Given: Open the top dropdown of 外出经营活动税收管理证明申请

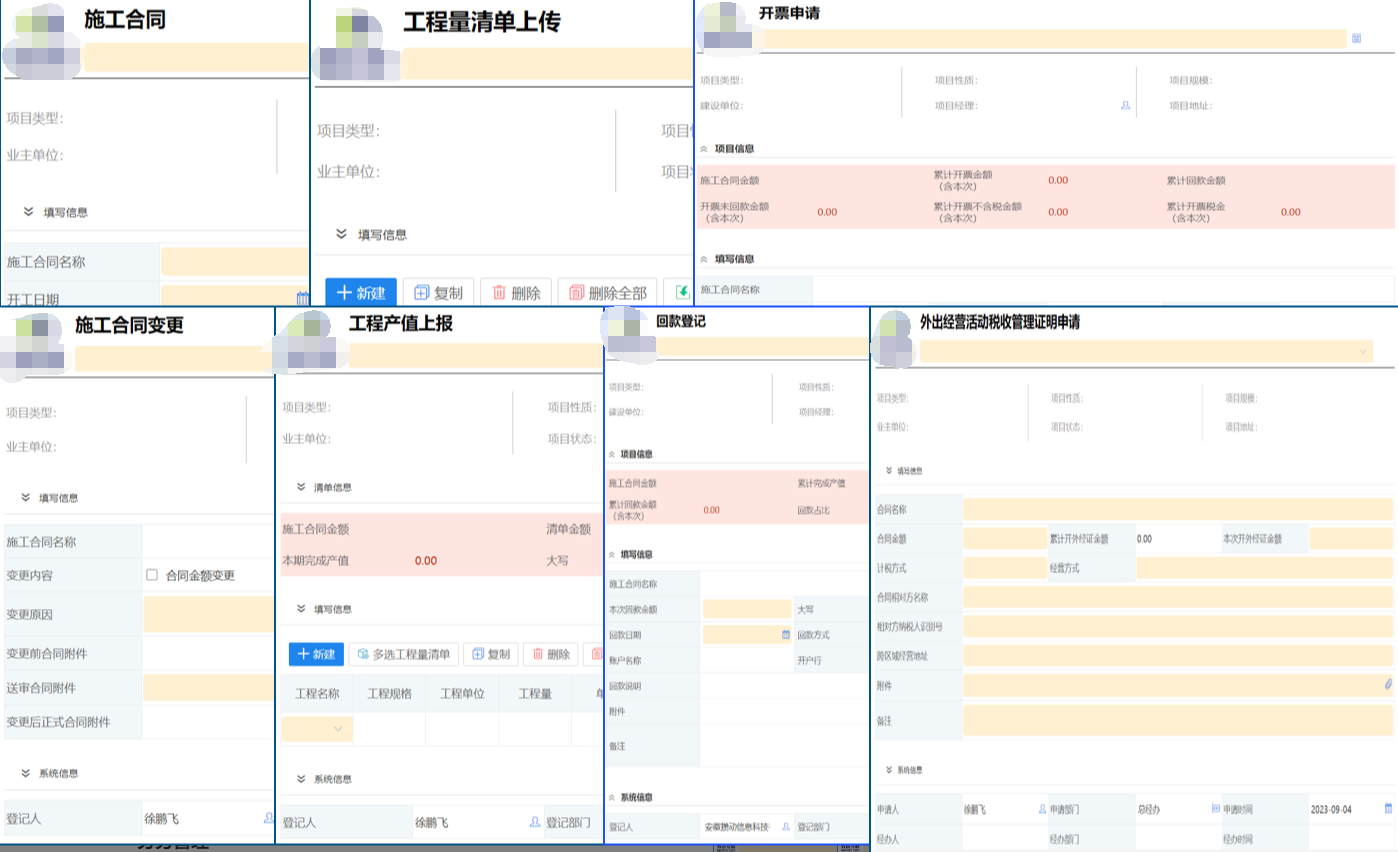Looking at the screenshot, I should tap(1146, 352).
